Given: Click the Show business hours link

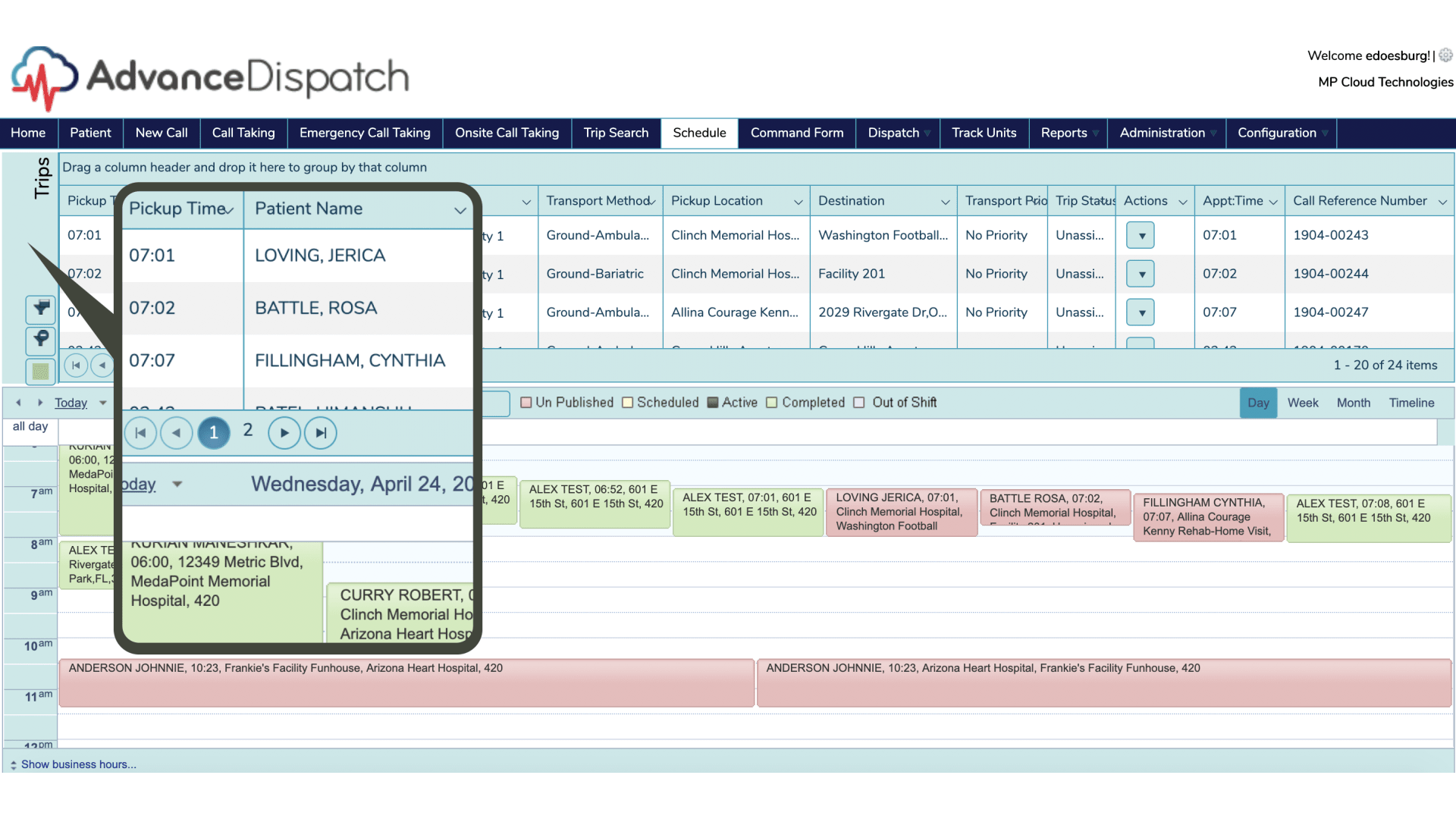Looking at the screenshot, I should pos(78,764).
